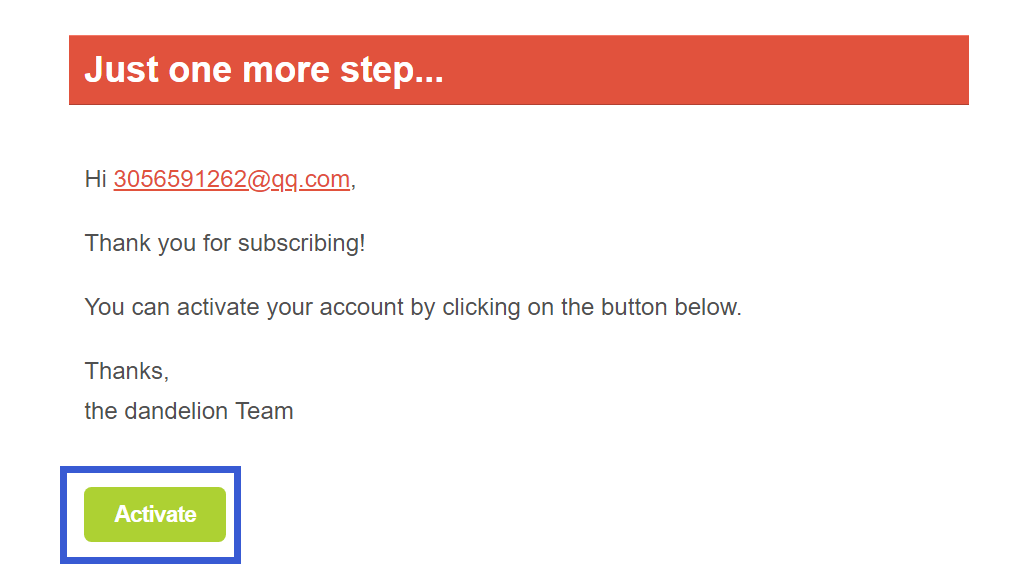Viewport: 1017px width, 578px height.
Task: Click the word "account" in the instructions
Action: click(363, 307)
